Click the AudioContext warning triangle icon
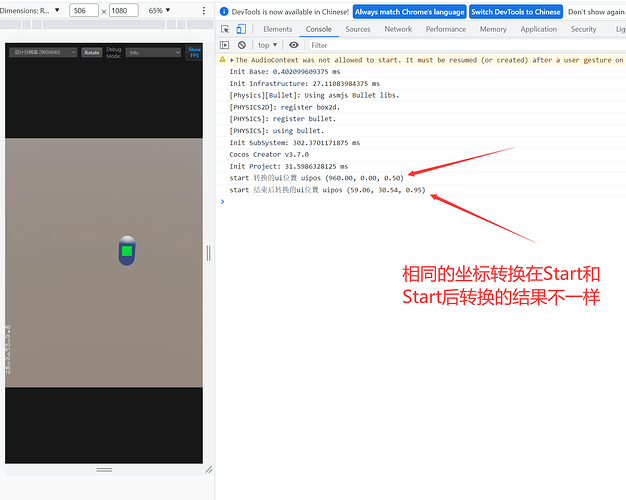The image size is (626, 500). coord(222,60)
